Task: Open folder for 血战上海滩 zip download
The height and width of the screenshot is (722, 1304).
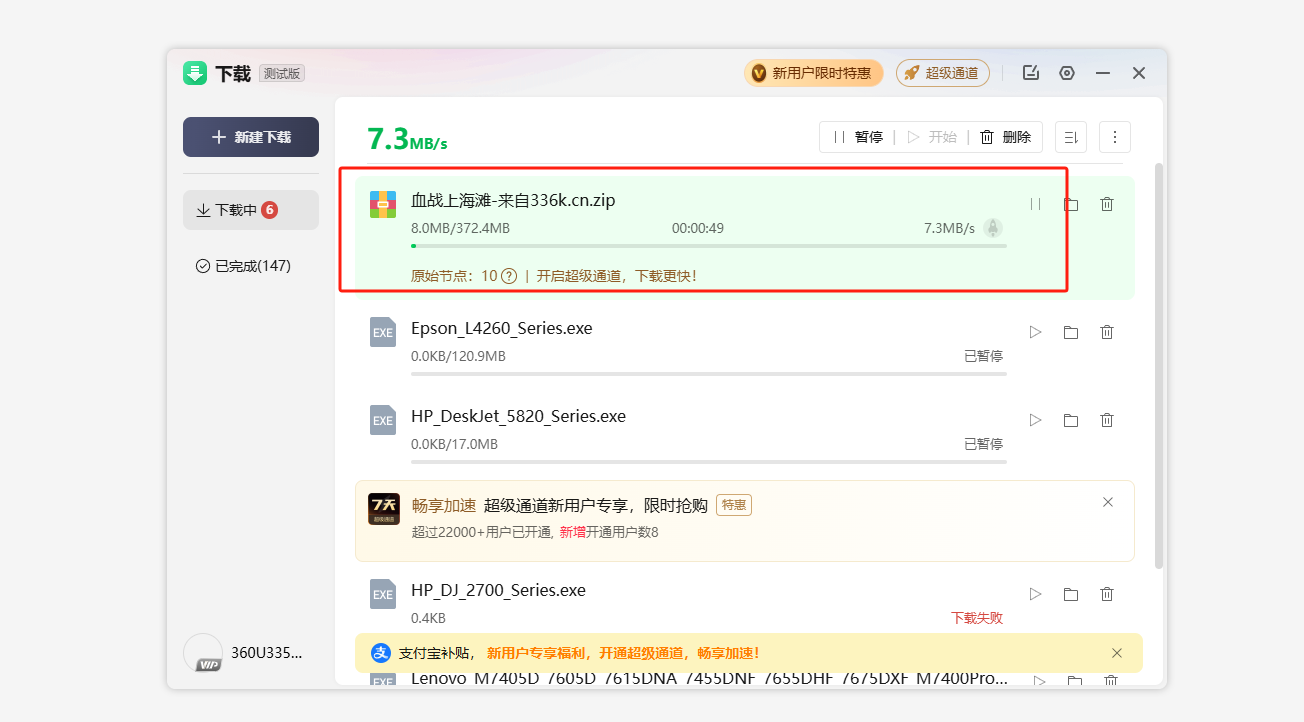Action: coord(1071,204)
